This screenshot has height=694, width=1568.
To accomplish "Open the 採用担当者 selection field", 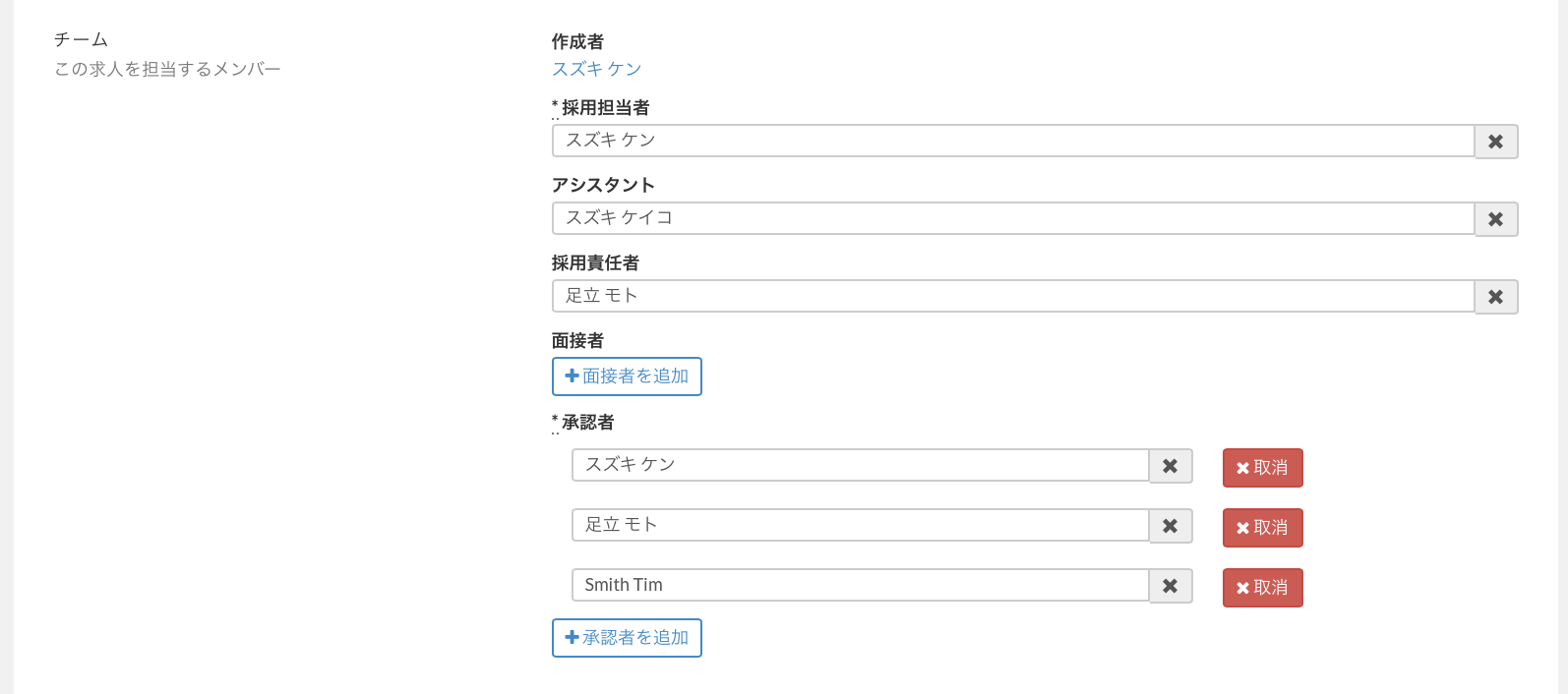I will (x=1012, y=141).
